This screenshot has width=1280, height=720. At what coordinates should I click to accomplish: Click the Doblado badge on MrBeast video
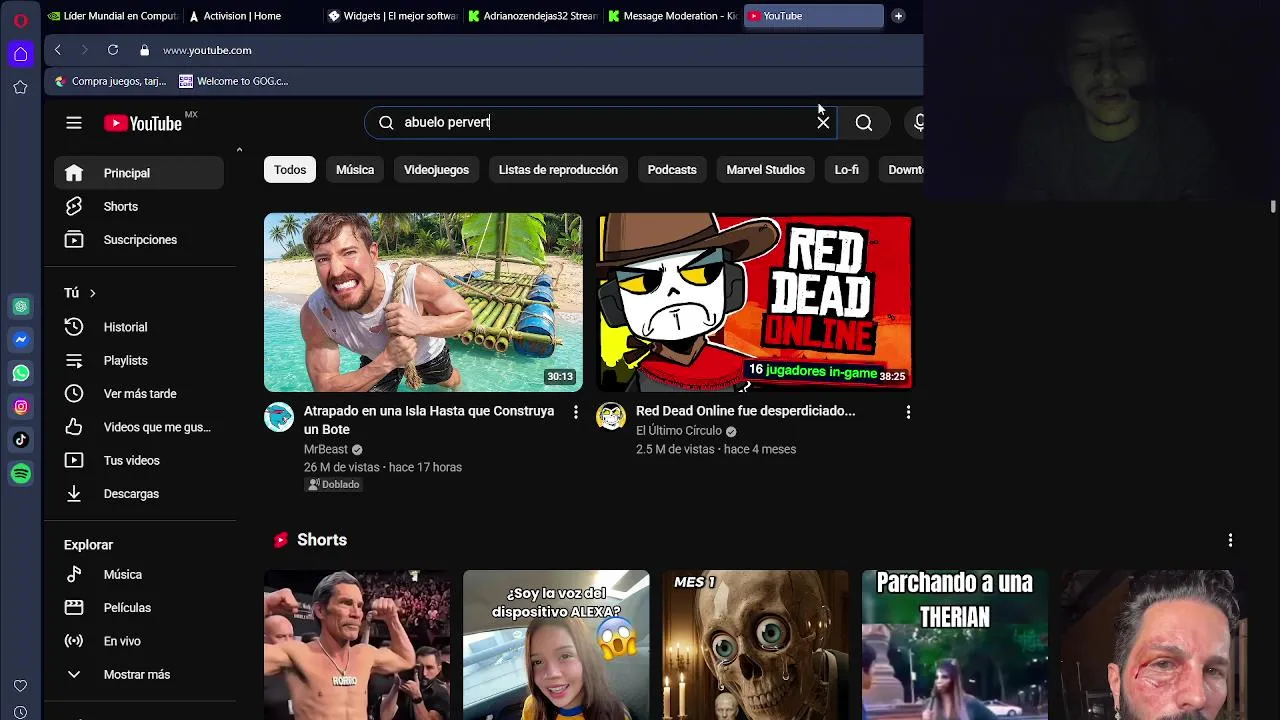tap(334, 485)
